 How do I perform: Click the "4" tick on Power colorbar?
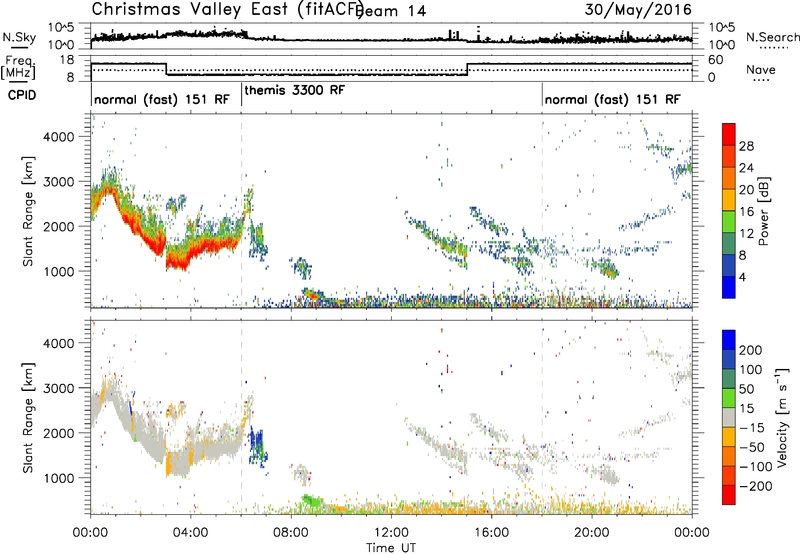click(742, 277)
